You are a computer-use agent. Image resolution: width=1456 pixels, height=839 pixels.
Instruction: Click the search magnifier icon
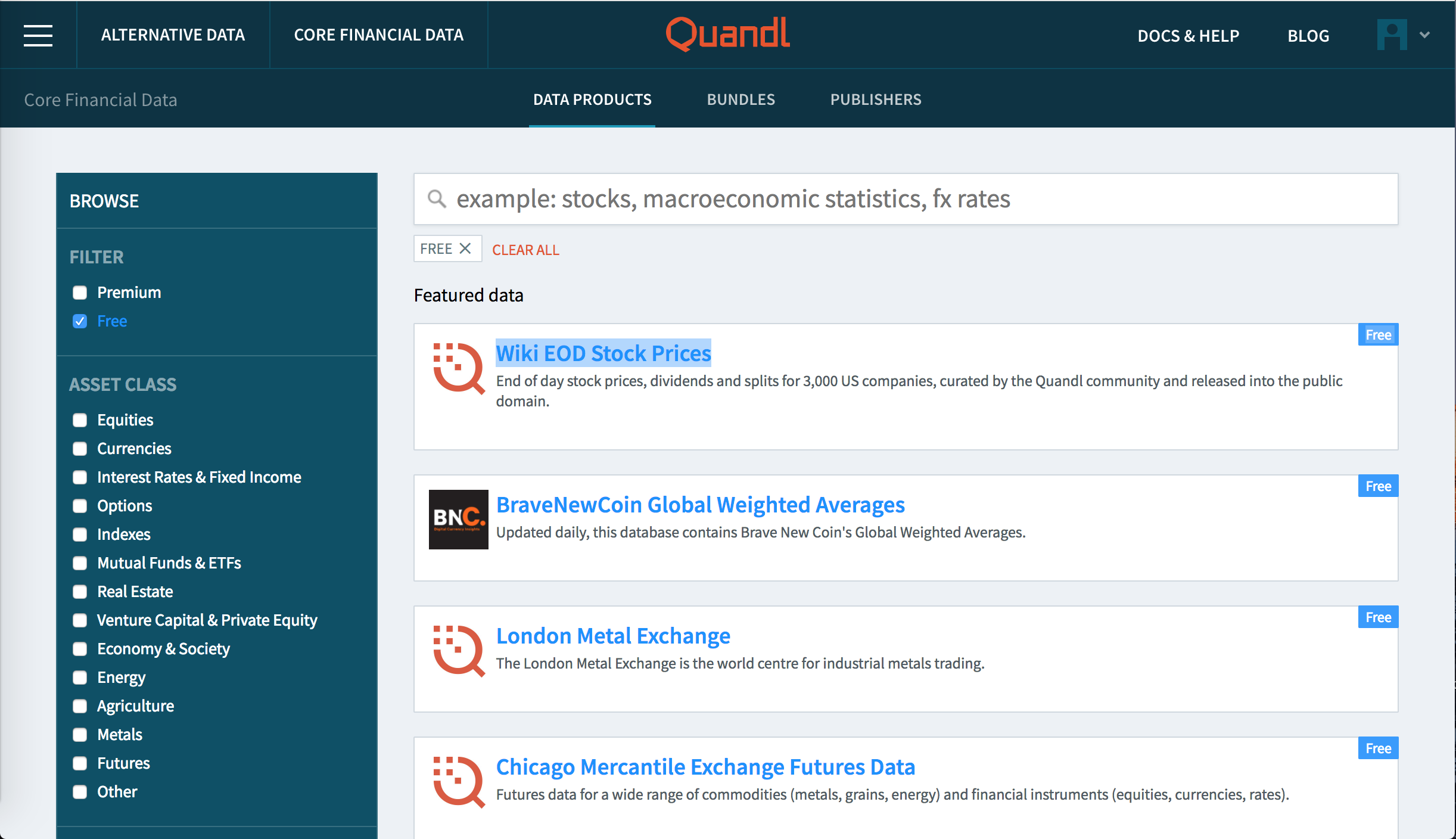tap(437, 199)
